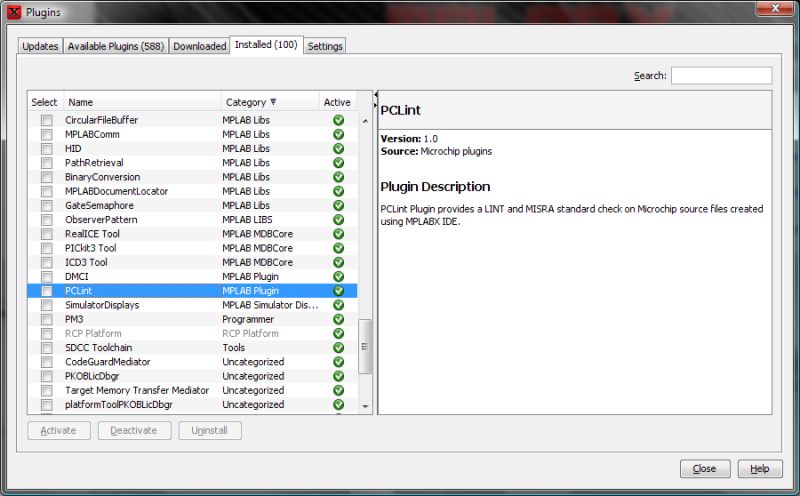Click the MPLAB X icon in title bar

pos(14,12)
